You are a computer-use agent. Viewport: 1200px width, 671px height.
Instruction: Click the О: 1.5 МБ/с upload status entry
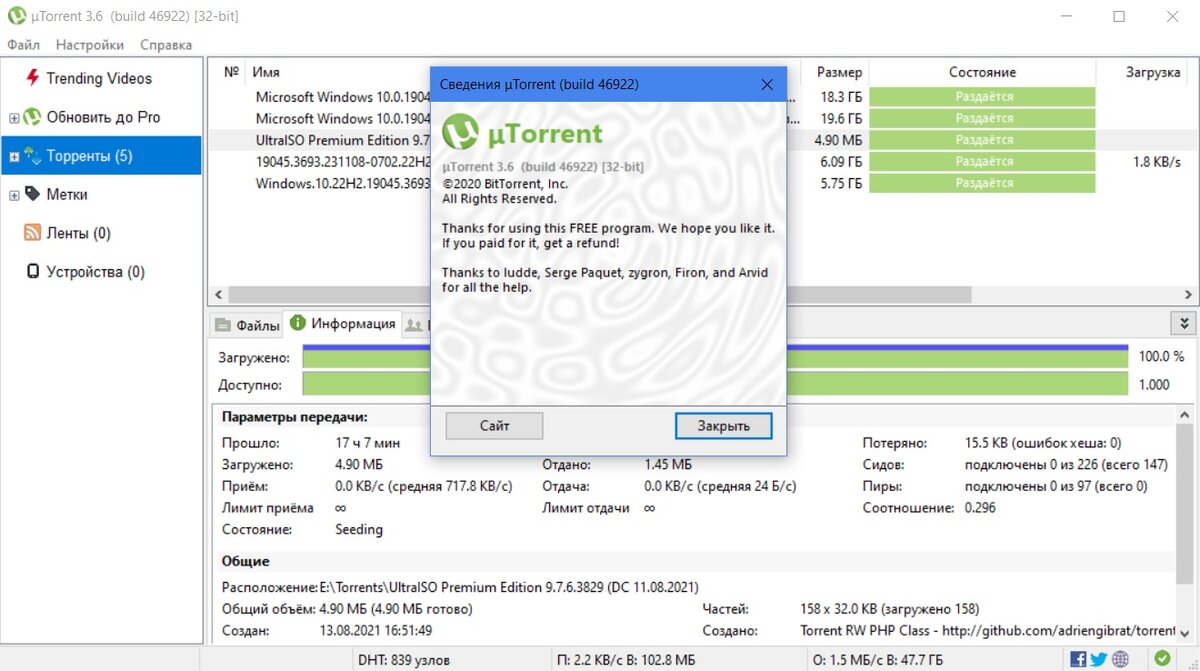pyautogui.click(x=876, y=660)
